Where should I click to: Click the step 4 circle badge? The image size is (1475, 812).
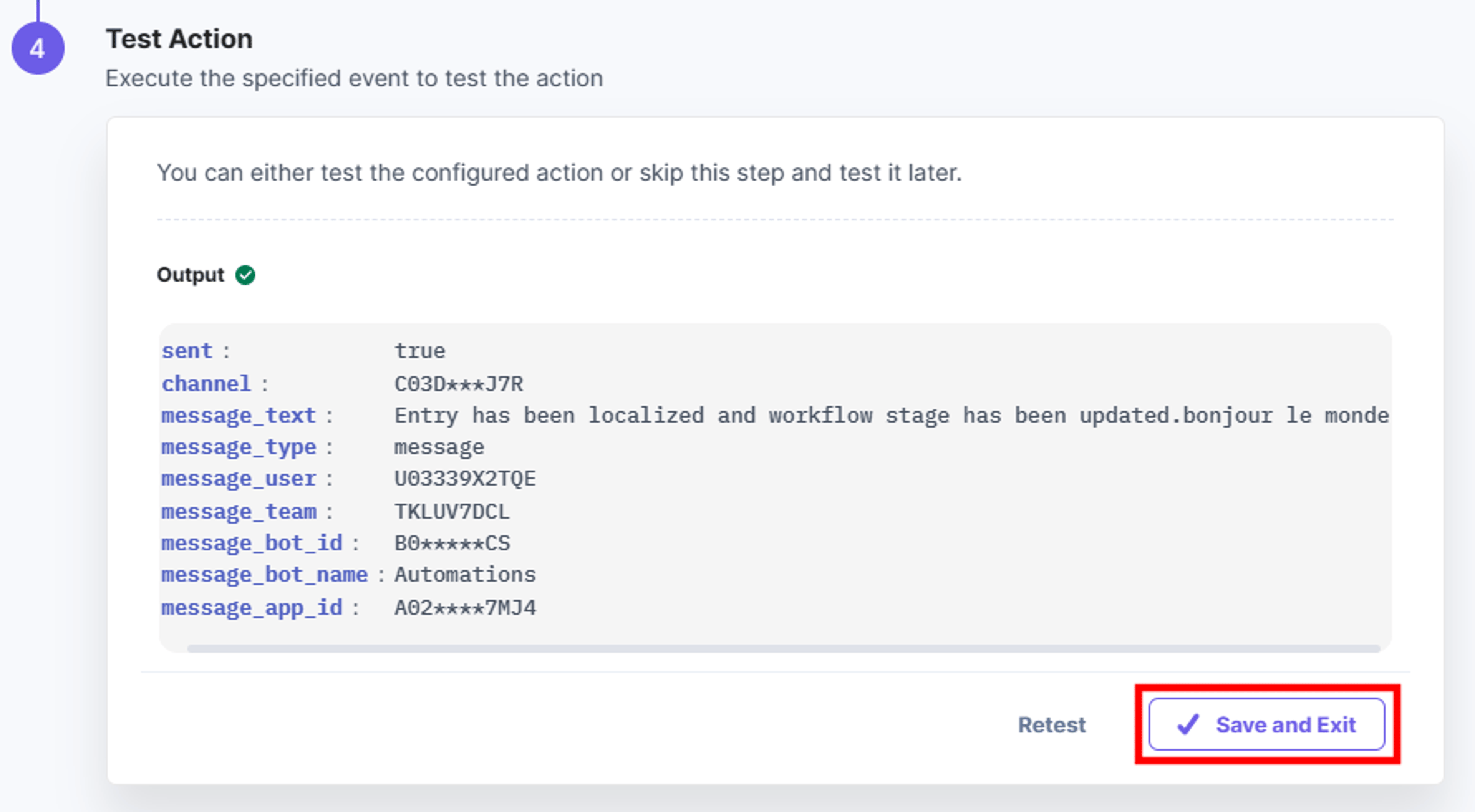38,48
